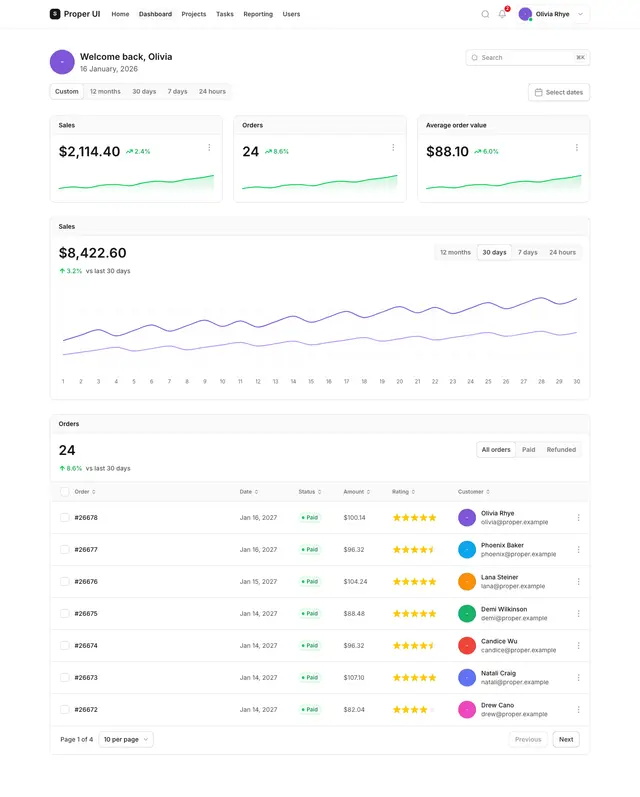Toggle the select-all orders checkbox
Image resolution: width=640 pixels, height=797 pixels.
click(x=65, y=492)
